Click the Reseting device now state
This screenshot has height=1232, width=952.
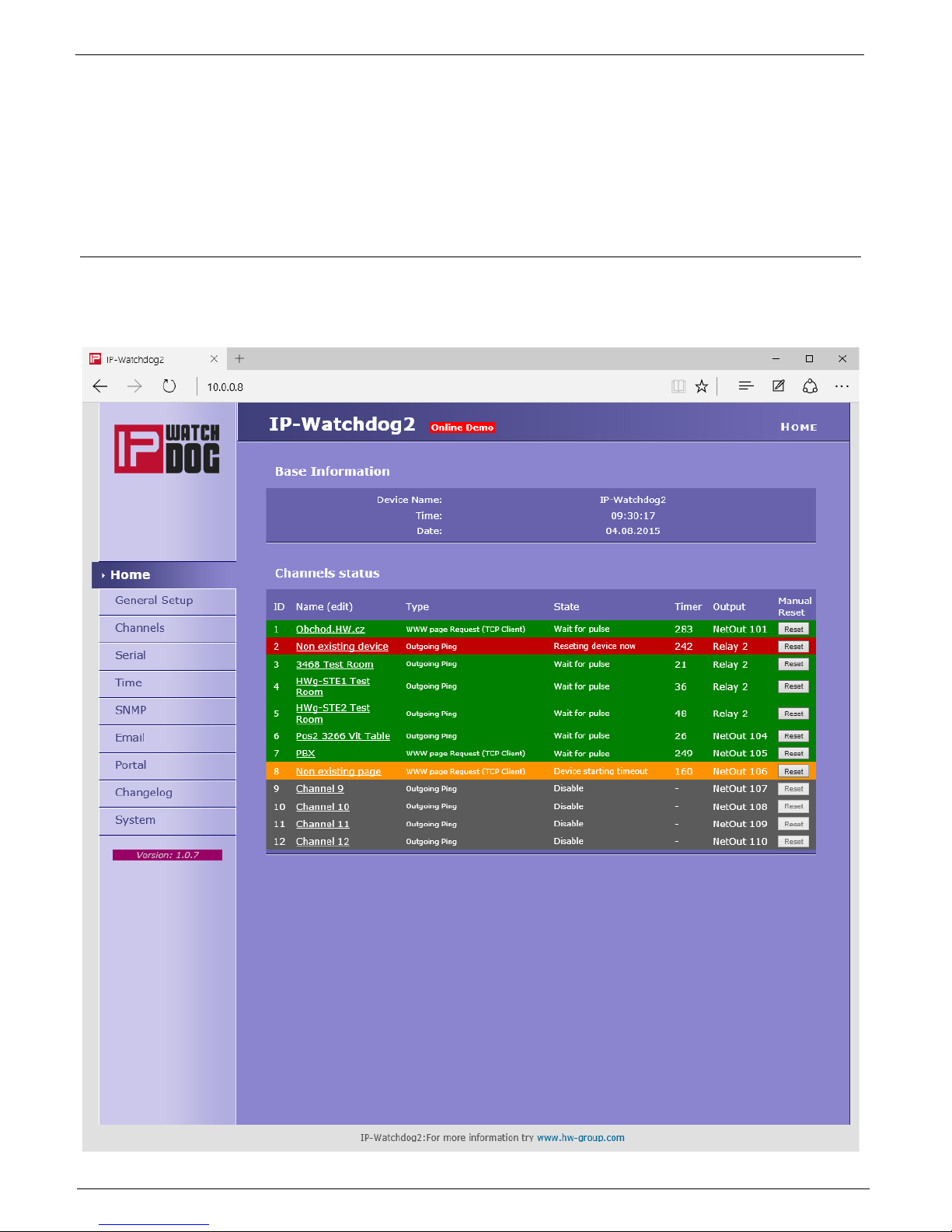pos(595,647)
